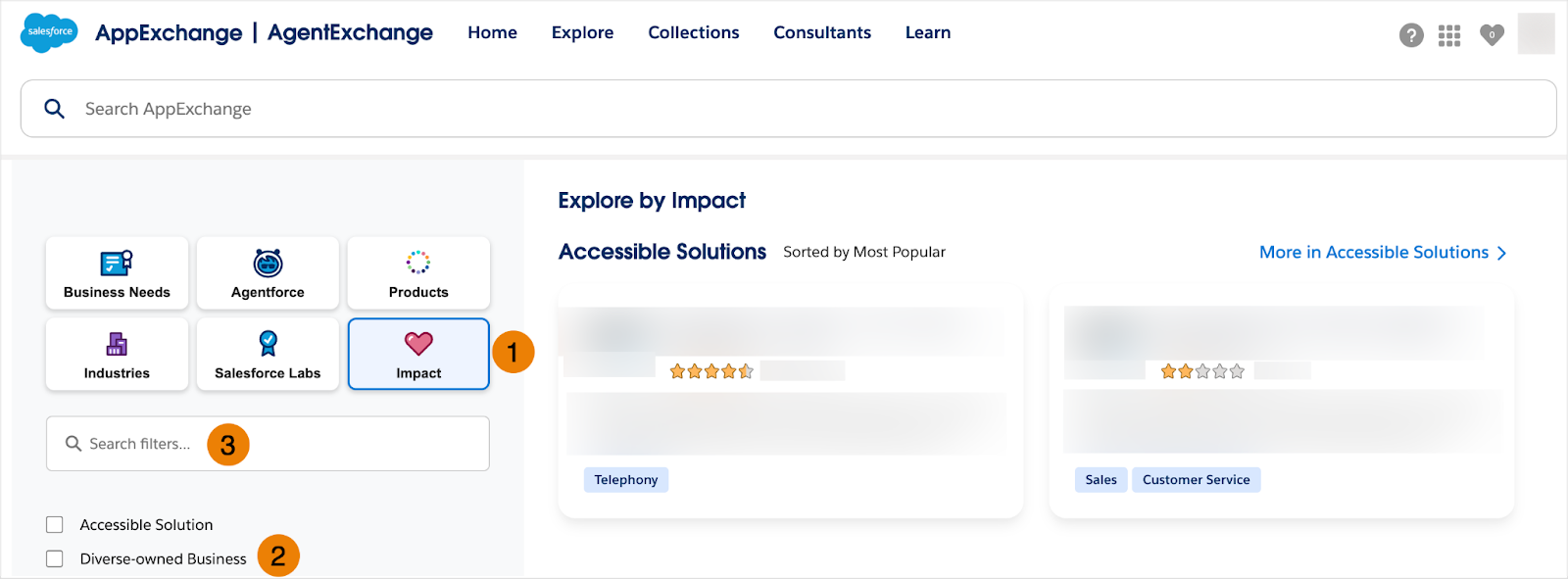The image size is (1568, 579).
Task: Open the Consultants menu item
Action: pyautogui.click(x=822, y=32)
